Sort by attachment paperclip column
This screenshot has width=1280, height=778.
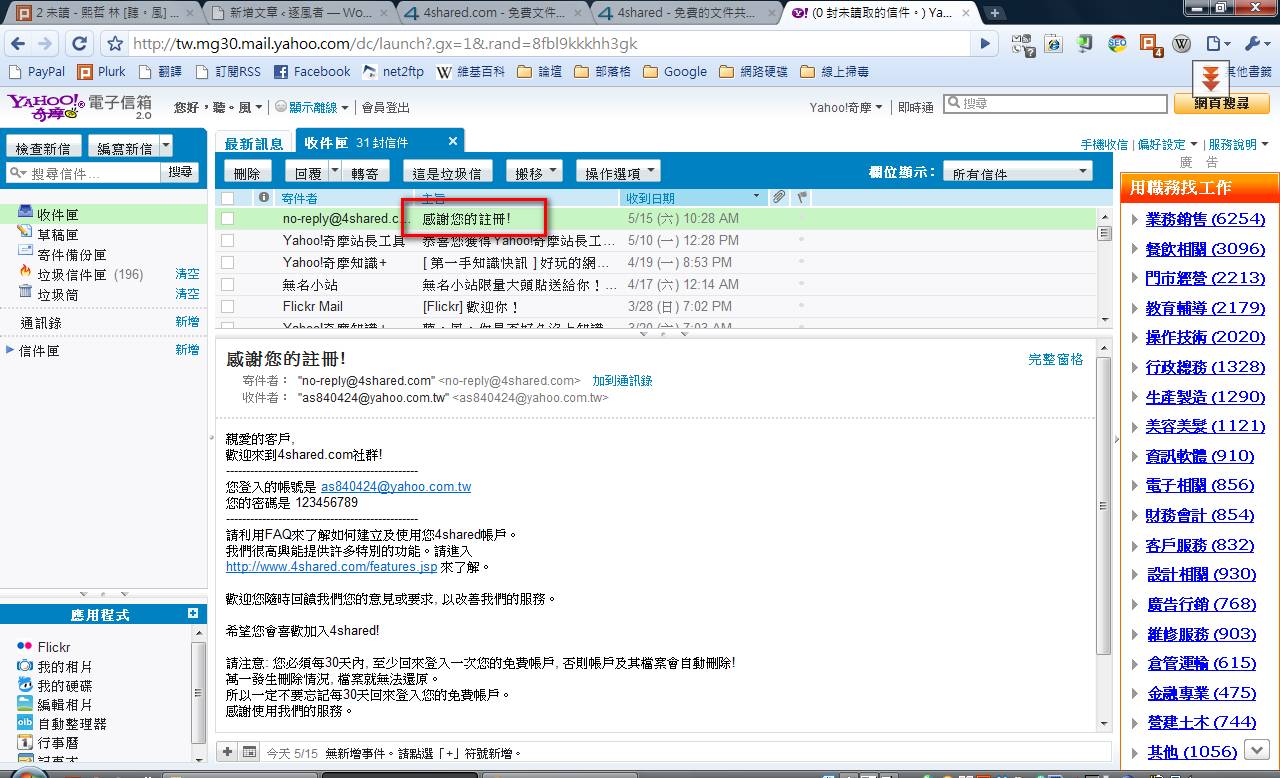point(779,197)
